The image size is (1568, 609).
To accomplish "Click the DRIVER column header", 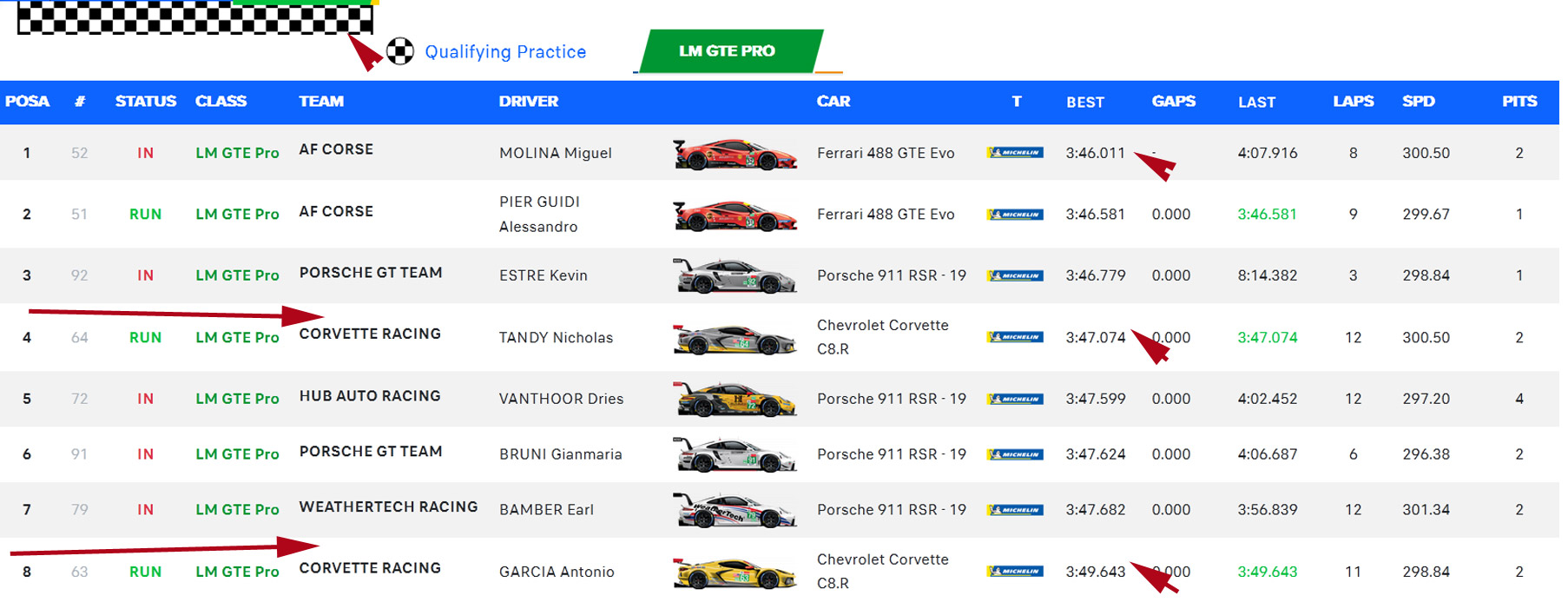I will pyautogui.click(x=528, y=102).
